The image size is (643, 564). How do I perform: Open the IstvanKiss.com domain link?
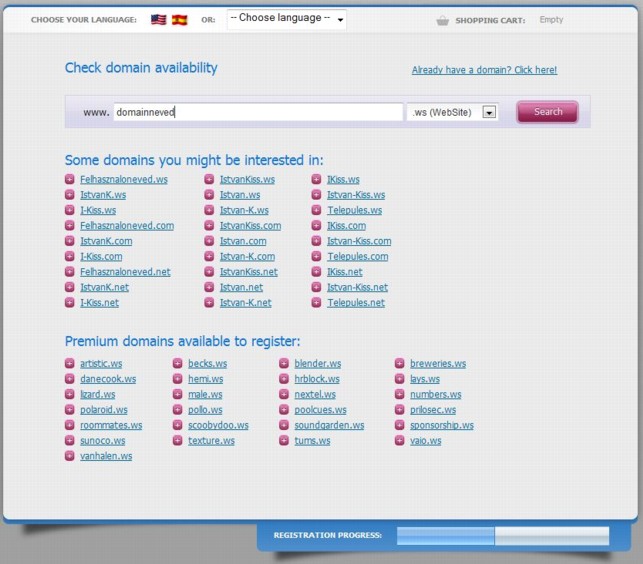point(251,226)
